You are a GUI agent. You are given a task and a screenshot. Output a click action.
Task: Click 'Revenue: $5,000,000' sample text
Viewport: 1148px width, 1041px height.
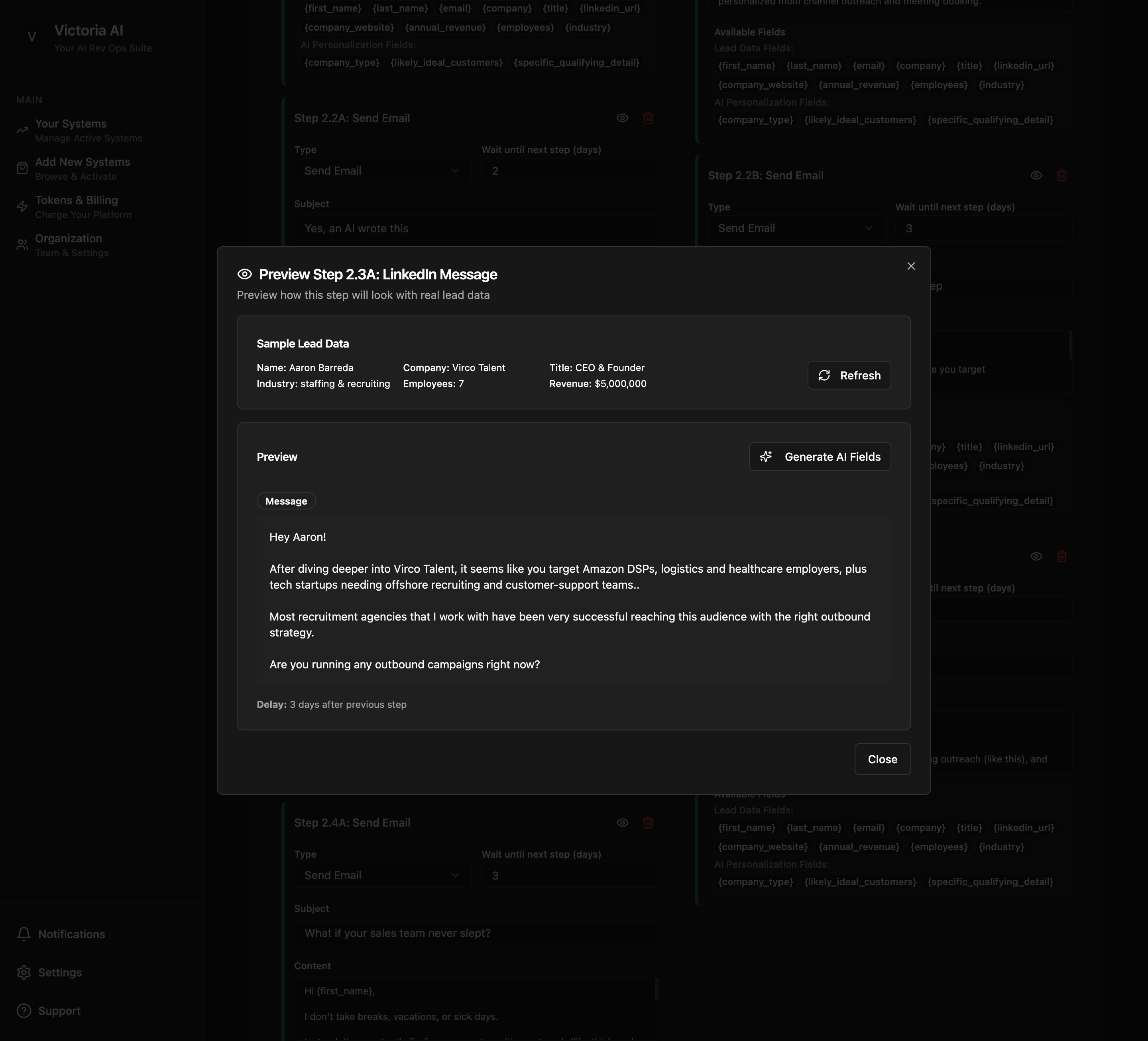[x=598, y=384]
